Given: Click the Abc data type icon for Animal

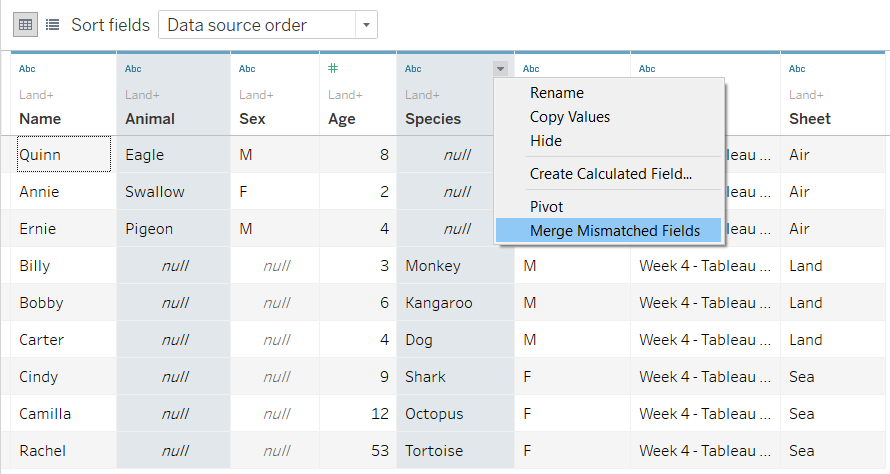Looking at the screenshot, I should [x=133, y=69].
